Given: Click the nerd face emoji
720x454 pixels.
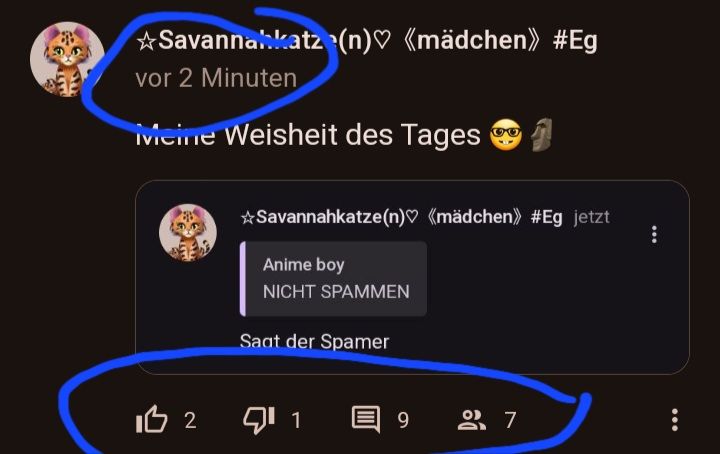Looking at the screenshot, I should (506, 135).
